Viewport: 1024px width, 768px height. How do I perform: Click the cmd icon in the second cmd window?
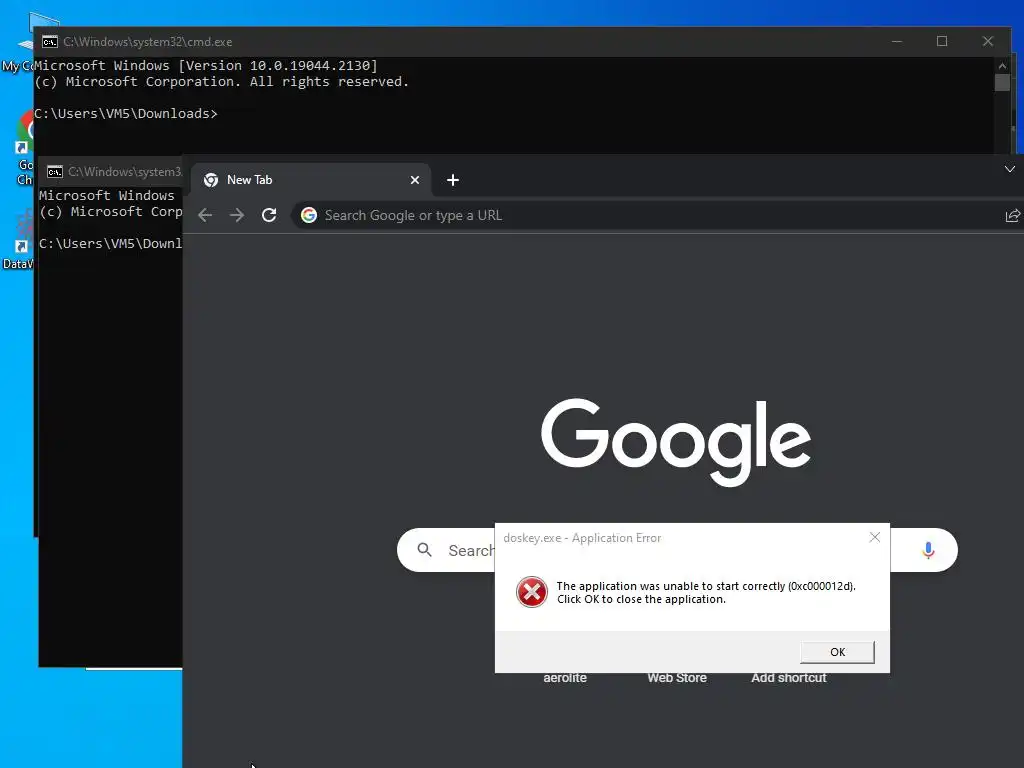click(x=55, y=172)
